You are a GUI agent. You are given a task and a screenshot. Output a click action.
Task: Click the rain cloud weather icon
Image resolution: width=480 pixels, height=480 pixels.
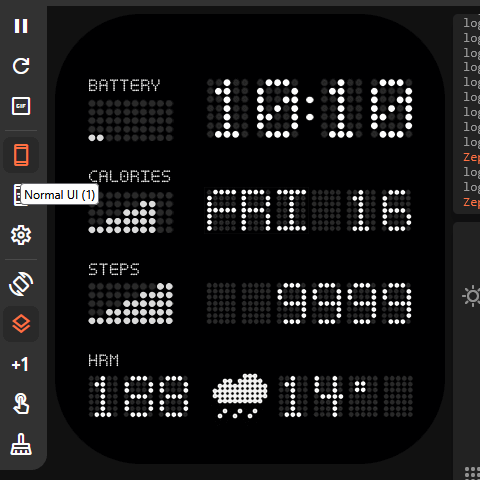(240, 396)
